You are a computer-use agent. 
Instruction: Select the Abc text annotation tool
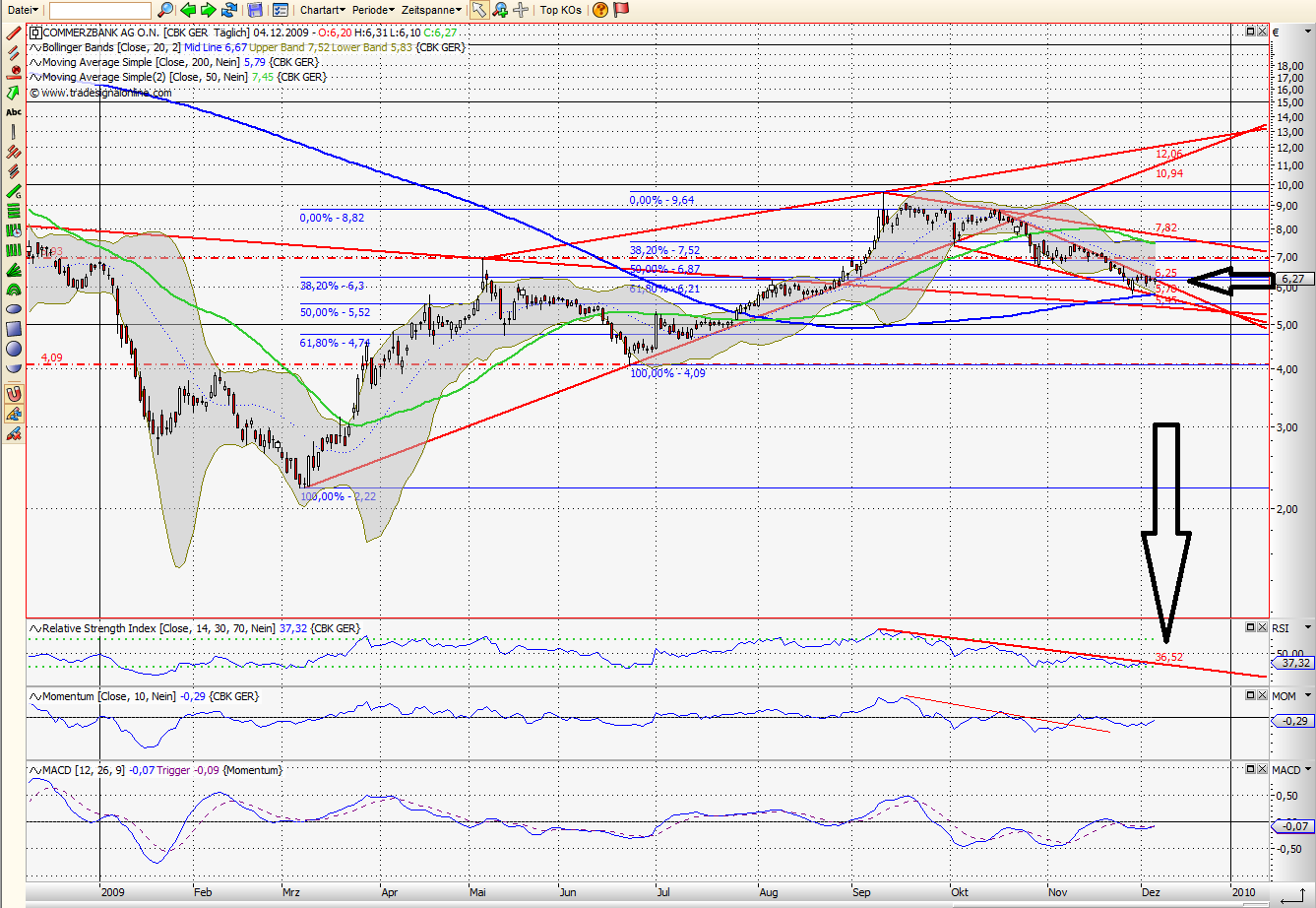click(13, 112)
